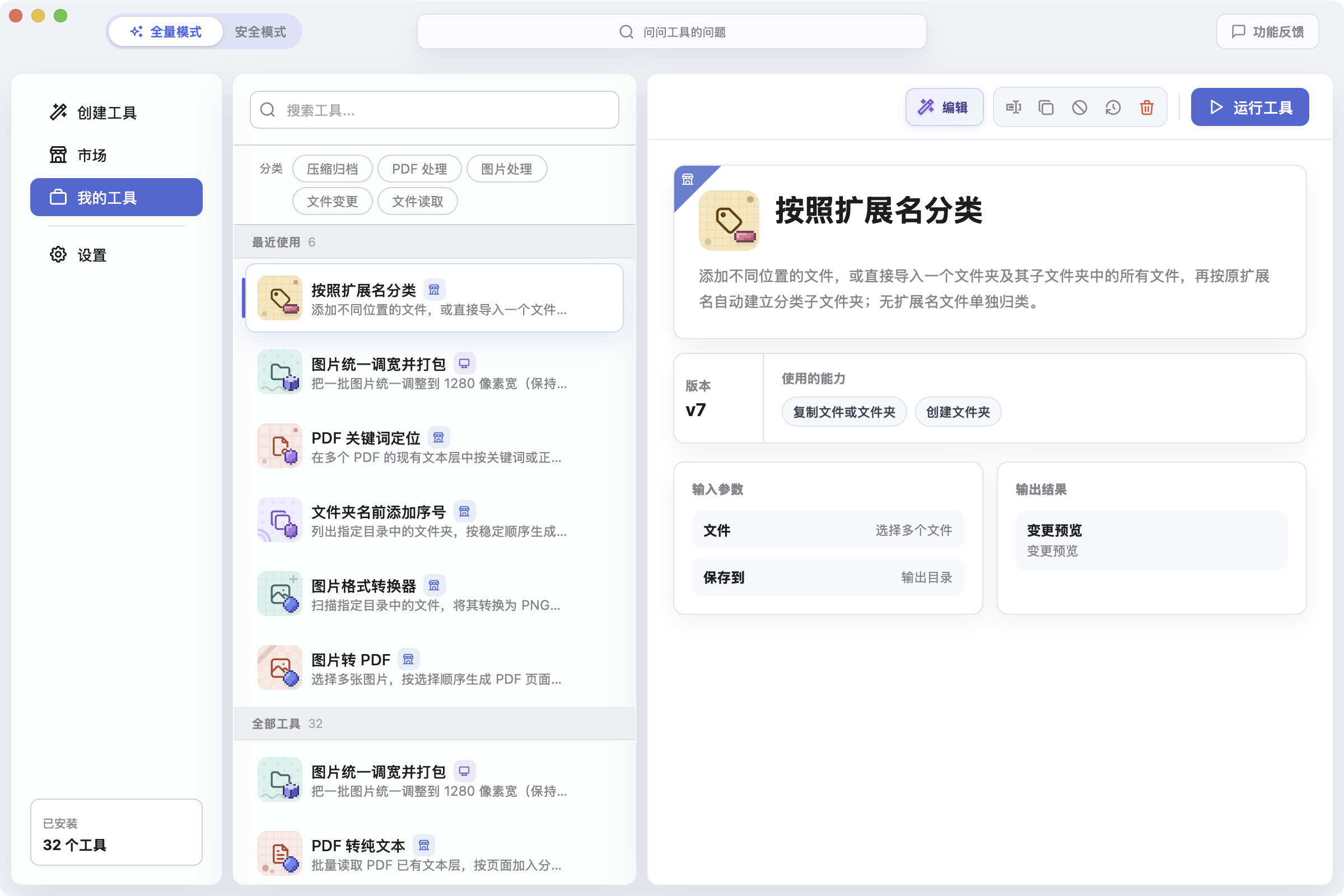Select the 保存到 output directory row
Image resolution: width=1344 pixels, height=896 pixels.
pos(828,577)
